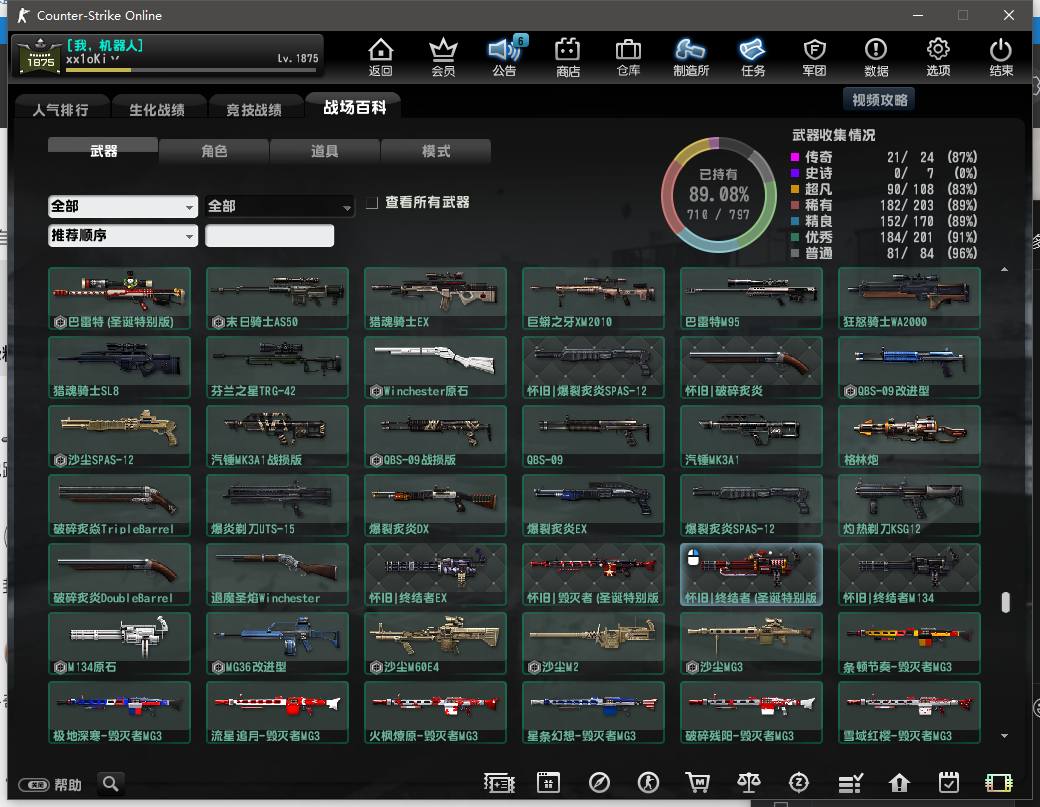The height and width of the screenshot is (807, 1040).
Task: Open the second 全部 dark dropdown
Action: 279,206
